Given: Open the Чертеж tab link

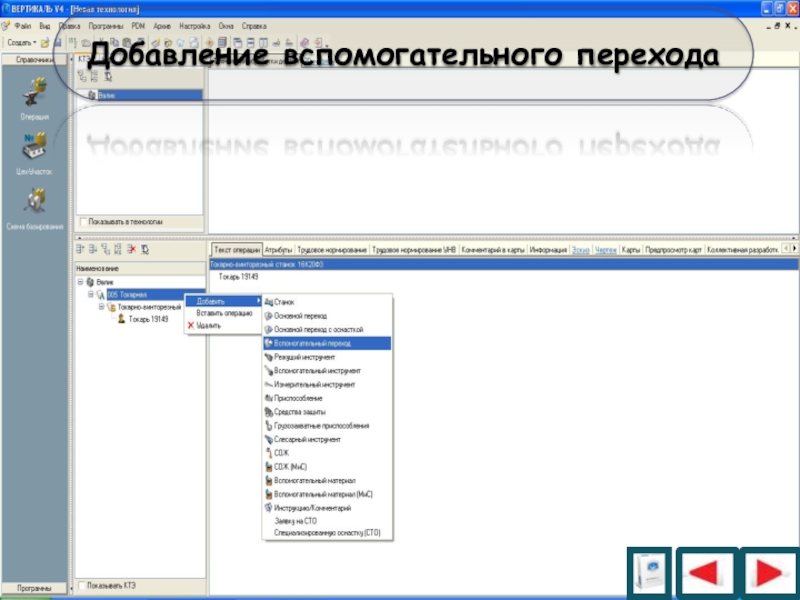Looking at the screenshot, I should coord(606,249).
